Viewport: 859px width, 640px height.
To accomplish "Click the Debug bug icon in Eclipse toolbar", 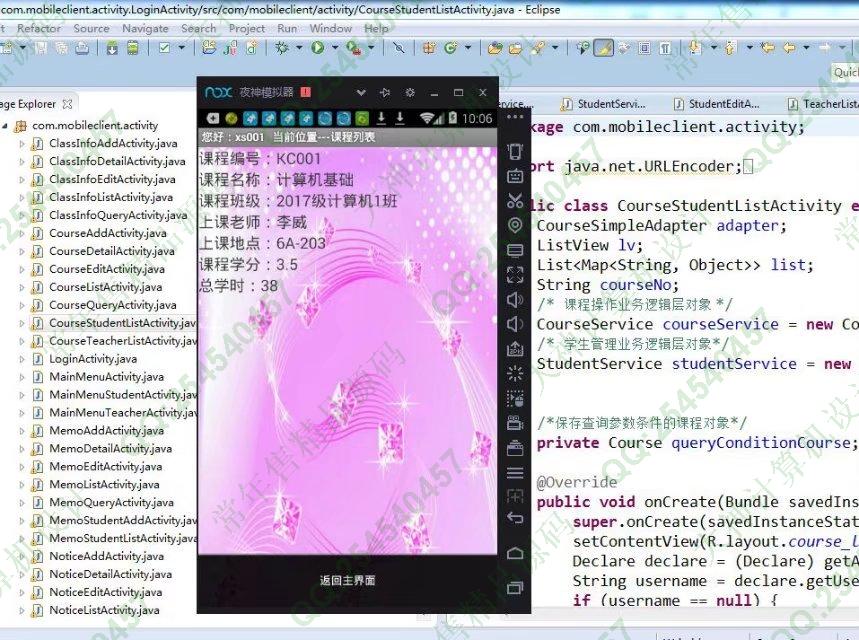I will pos(283,47).
